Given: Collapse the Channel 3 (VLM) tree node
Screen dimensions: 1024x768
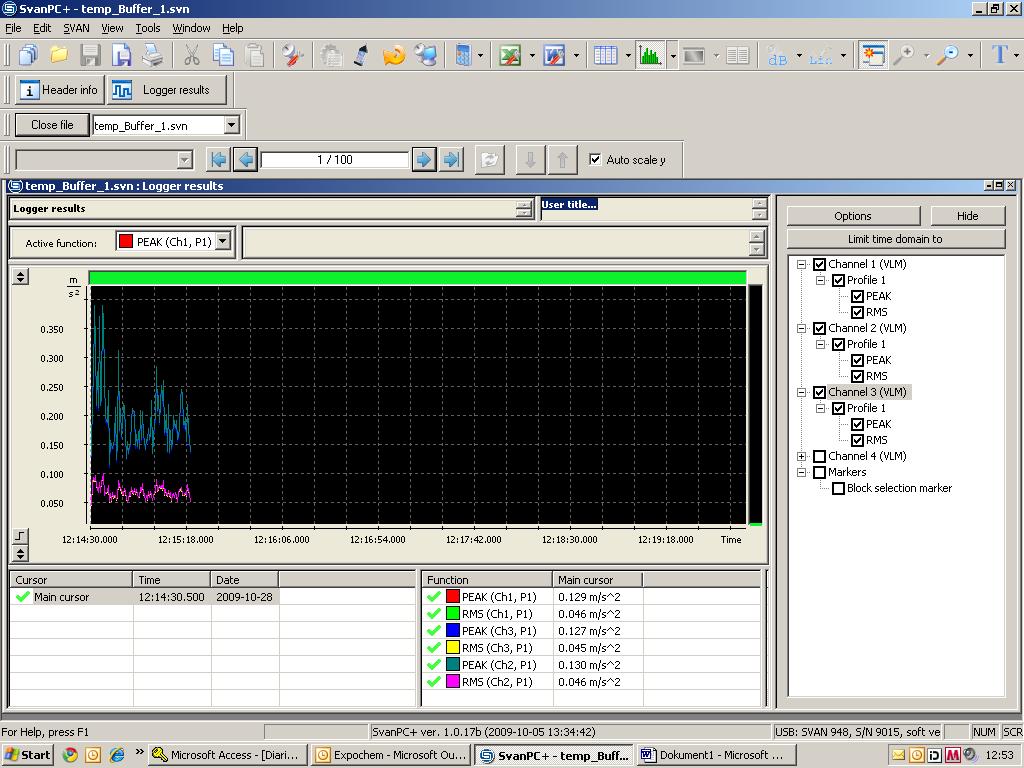Looking at the screenshot, I should pos(801,392).
